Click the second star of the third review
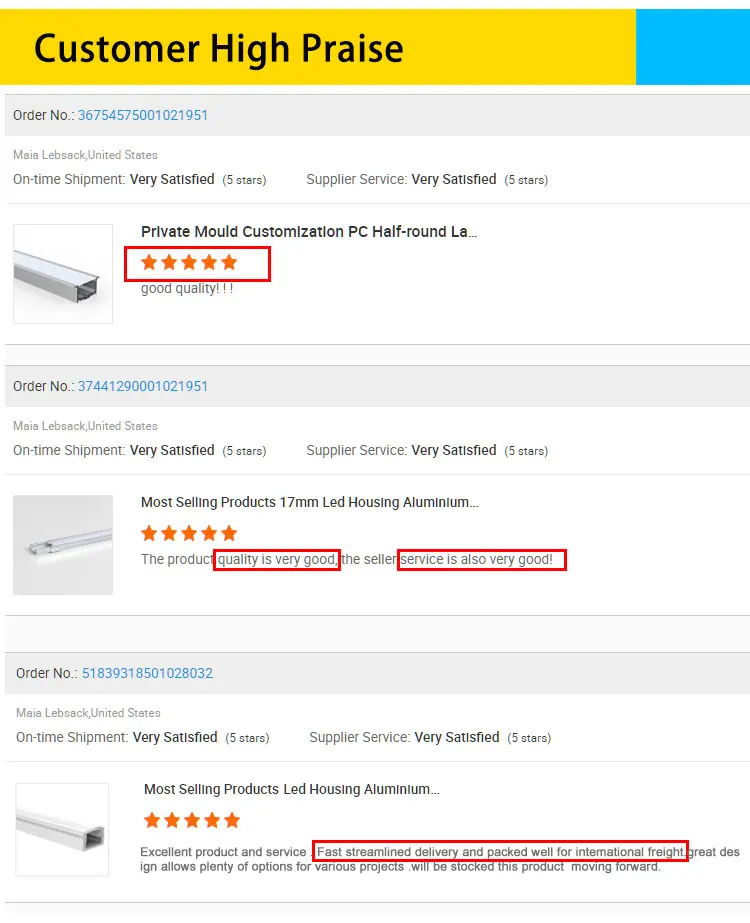 (x=172, y=821)
